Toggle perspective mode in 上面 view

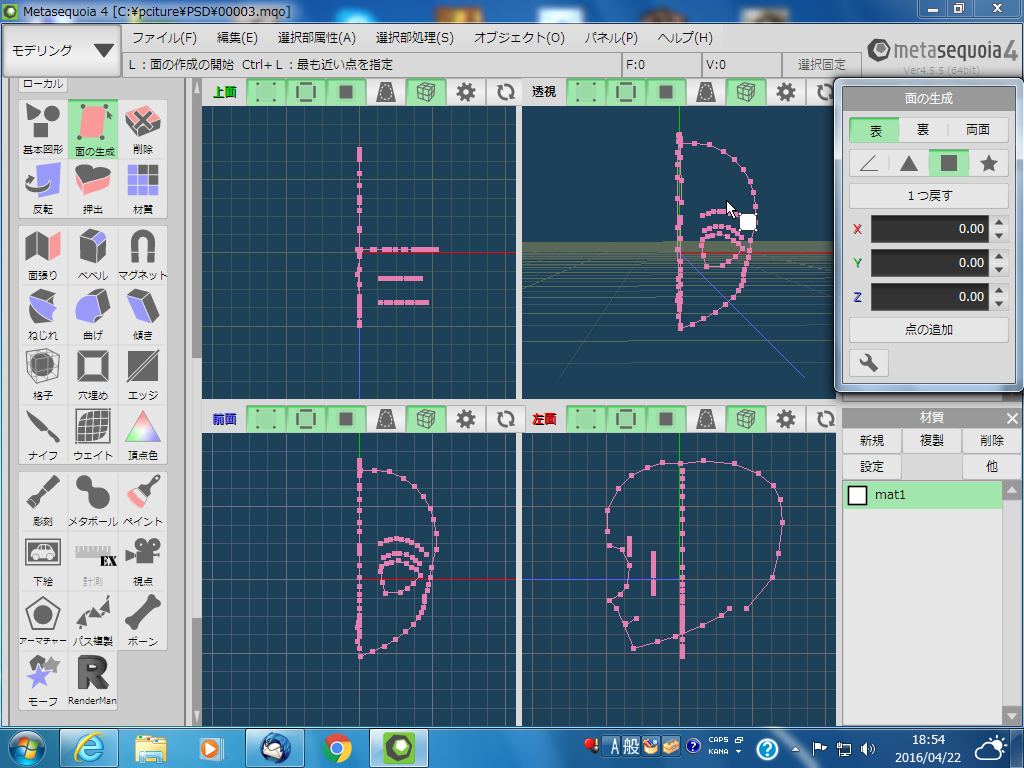coord(386,92)
